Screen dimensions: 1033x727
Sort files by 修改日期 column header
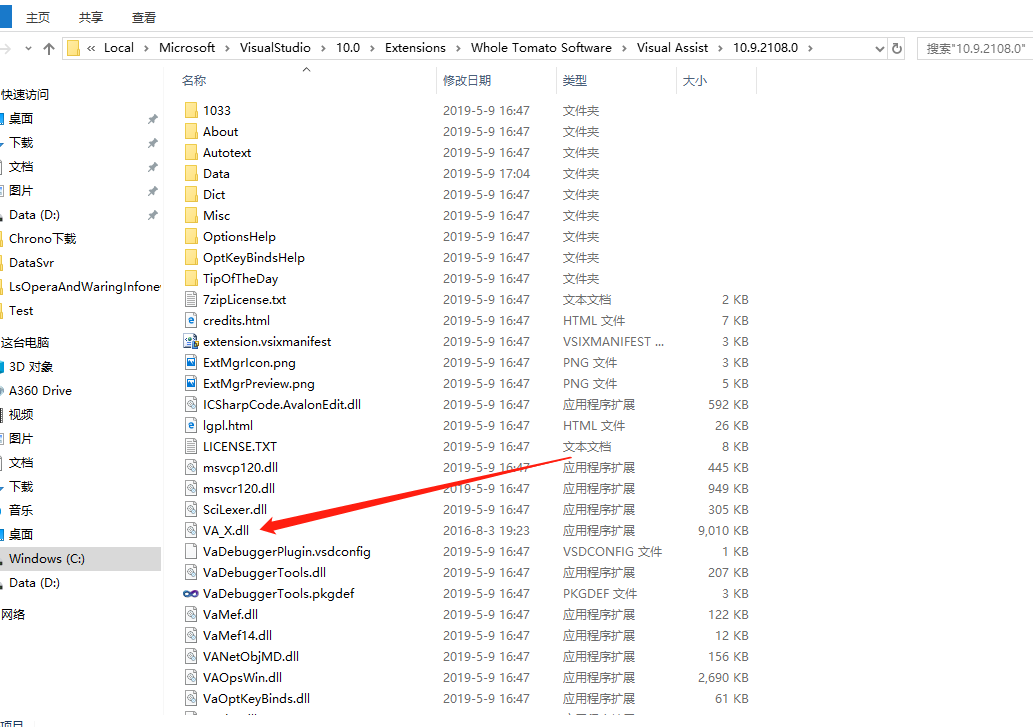(467, 80)
